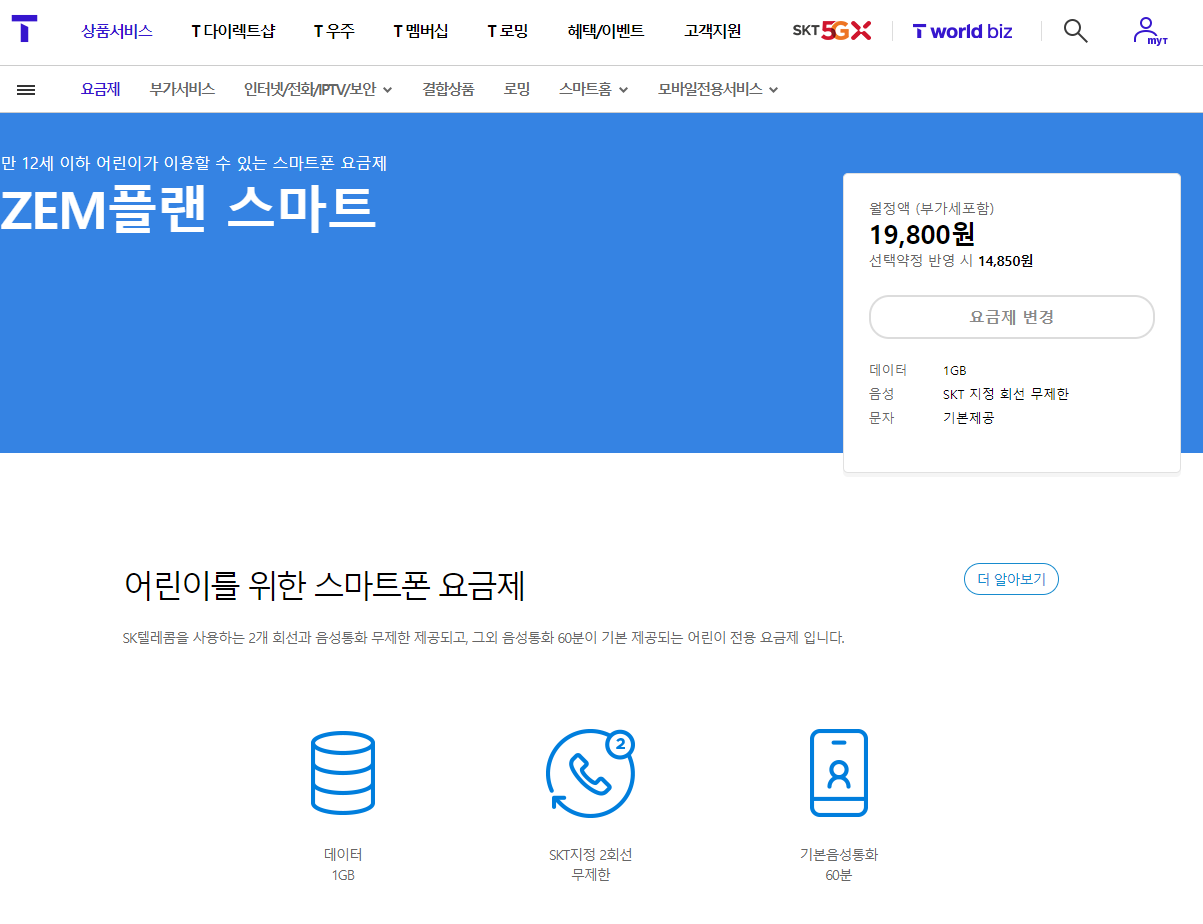
Task: Expand the 모바일전용서비스 dropdown
Action: pyautogui.click(x=718, y=89)
